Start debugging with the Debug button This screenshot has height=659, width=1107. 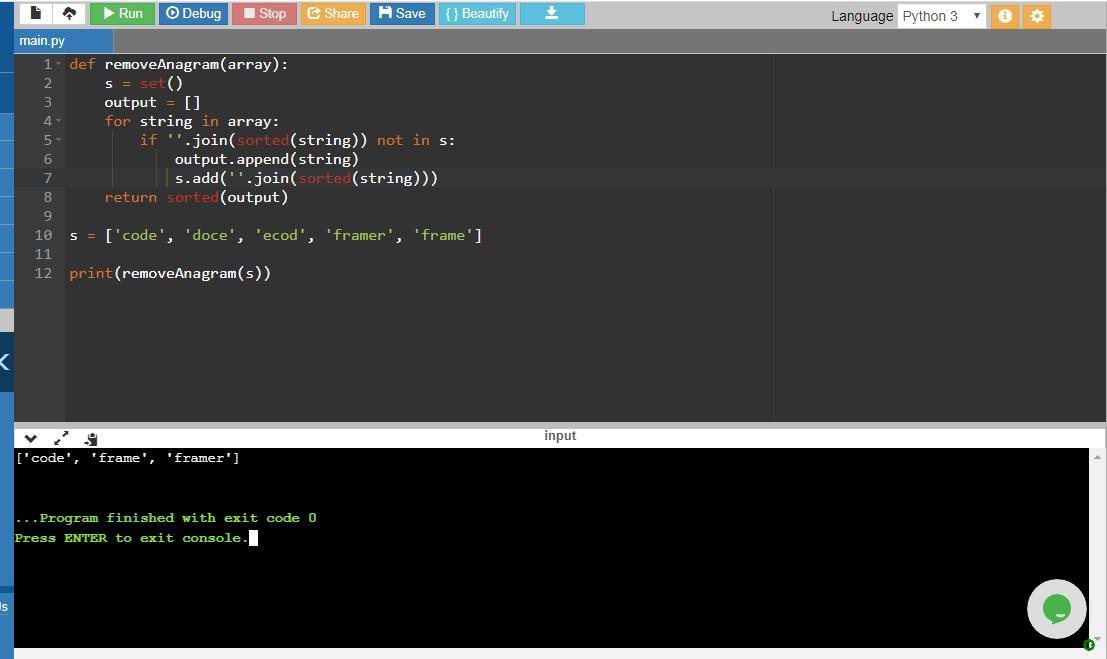click(193, 13)
